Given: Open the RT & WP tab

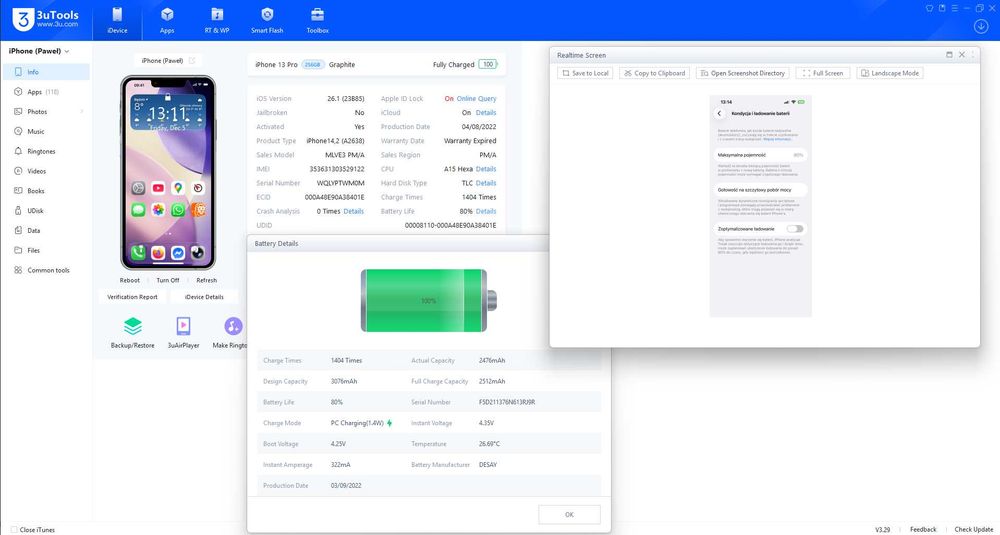Looking at the screenshot, I should coord(217,21).
